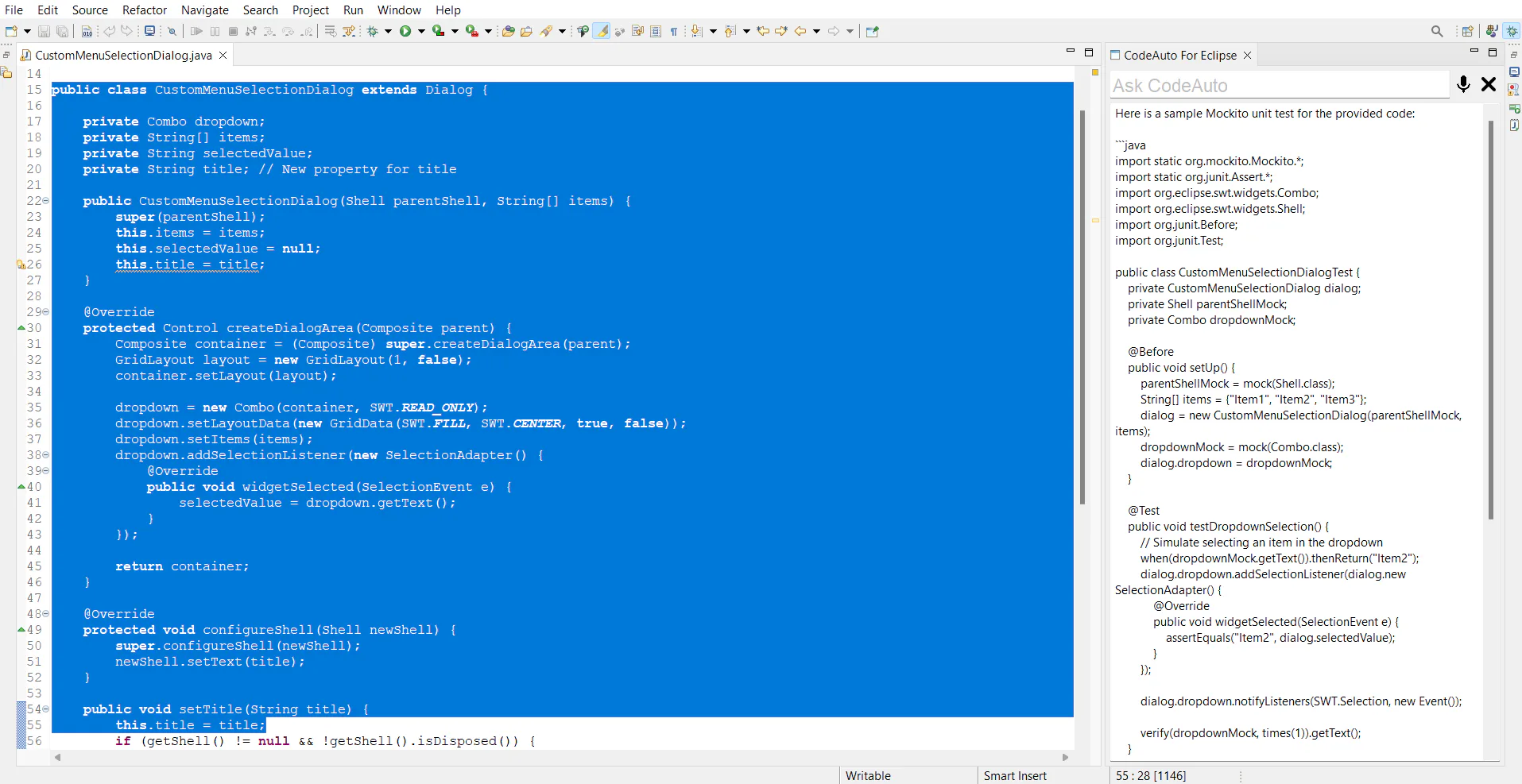
Task: Open the Debug launch dropdown arrow
Action: [388, 31]
